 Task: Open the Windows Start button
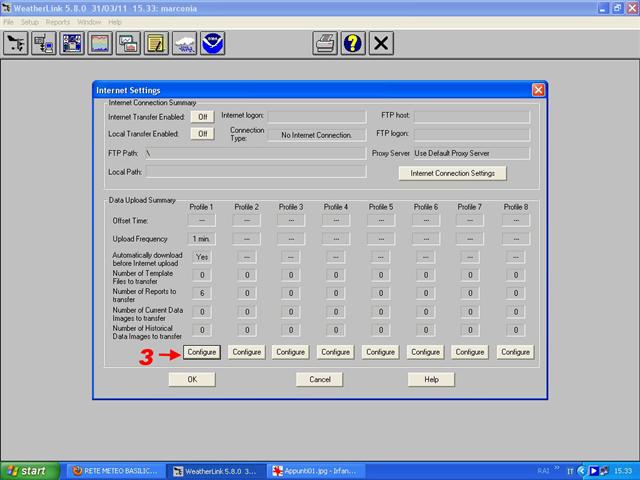coord(29,471)
